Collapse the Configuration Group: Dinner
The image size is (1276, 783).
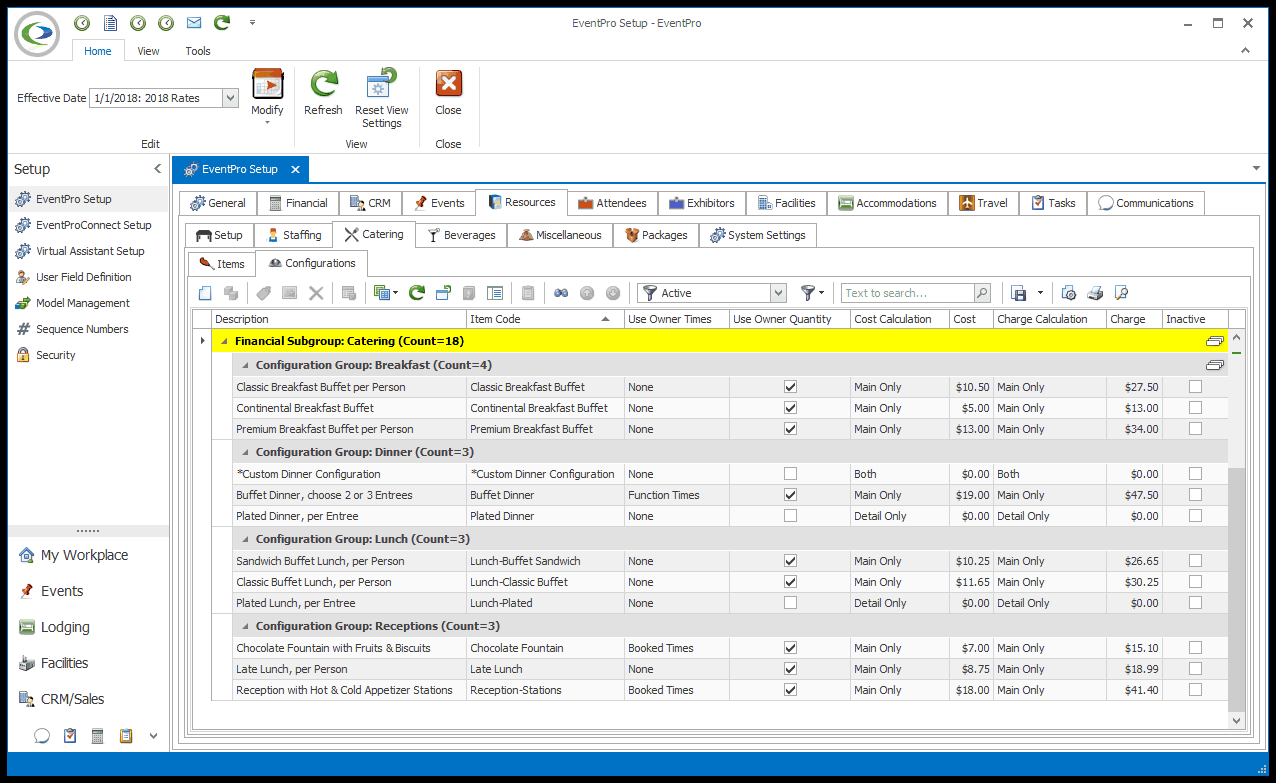243,453
